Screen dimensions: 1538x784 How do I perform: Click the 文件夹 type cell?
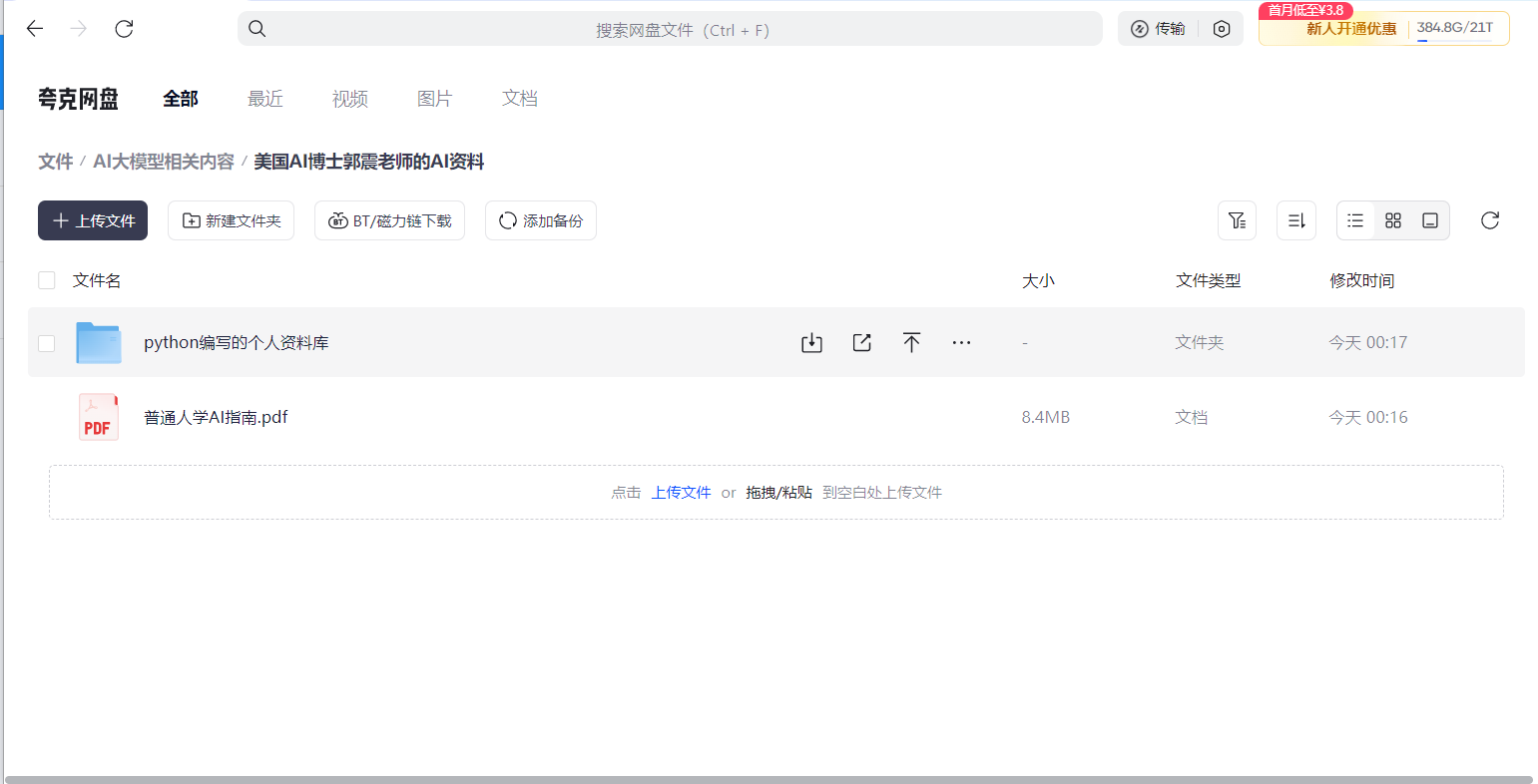tap(1199, 342)
